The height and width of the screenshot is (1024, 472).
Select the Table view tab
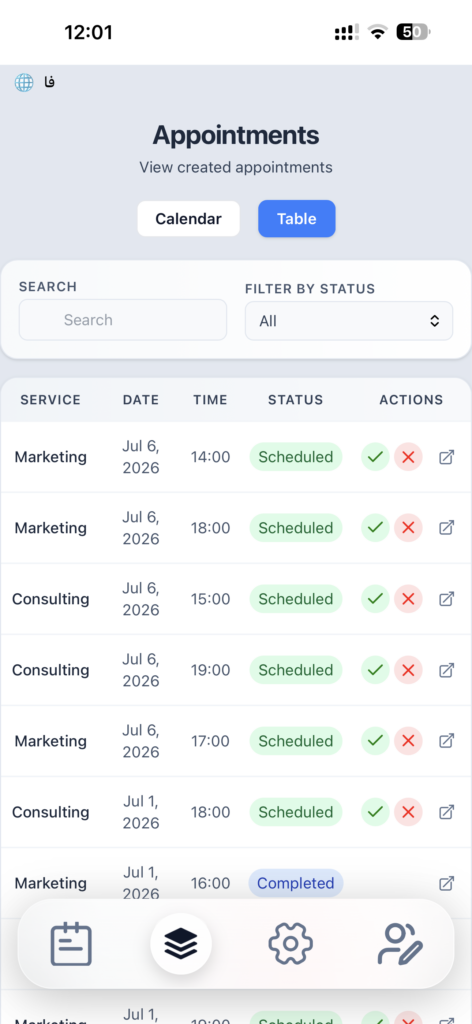click(x=297, y=219)
